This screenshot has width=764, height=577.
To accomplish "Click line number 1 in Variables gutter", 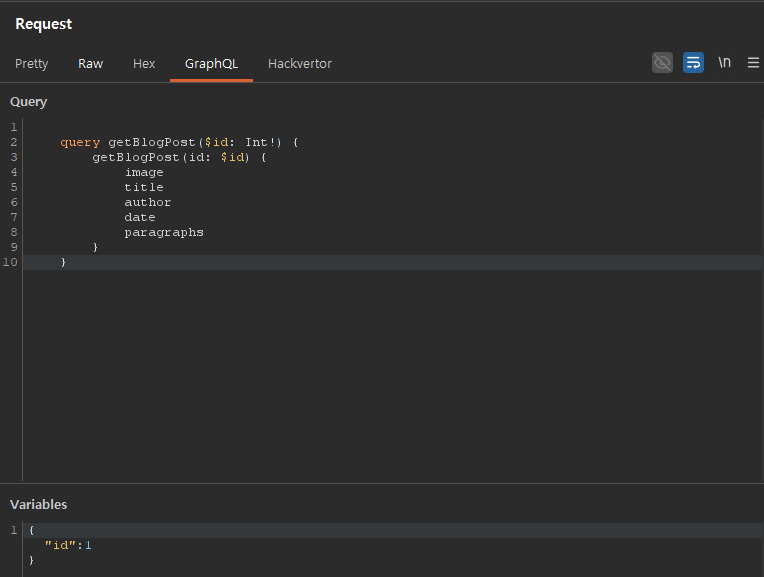I will click(x=14, y=530).
